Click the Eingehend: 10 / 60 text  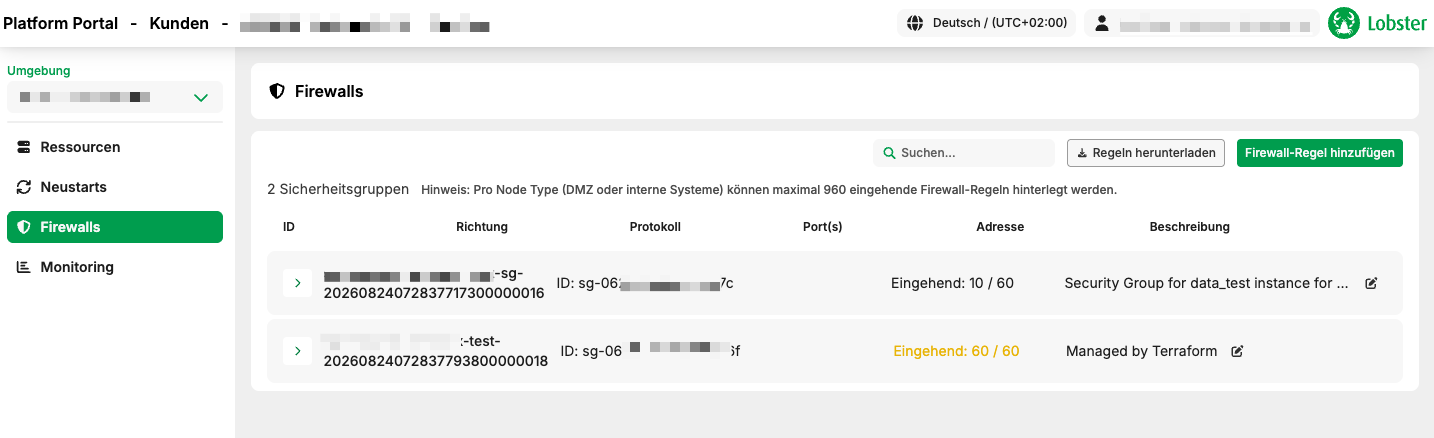click(952, 283)
